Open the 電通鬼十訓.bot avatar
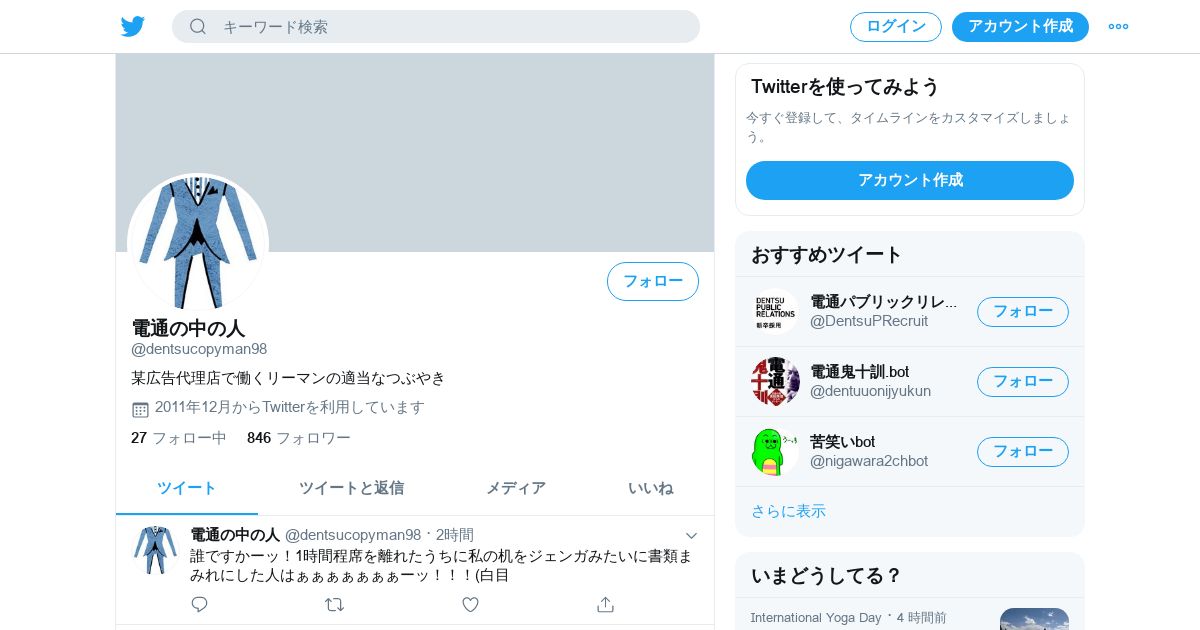This screenshot has height=630, width=1200. (775, 381)
